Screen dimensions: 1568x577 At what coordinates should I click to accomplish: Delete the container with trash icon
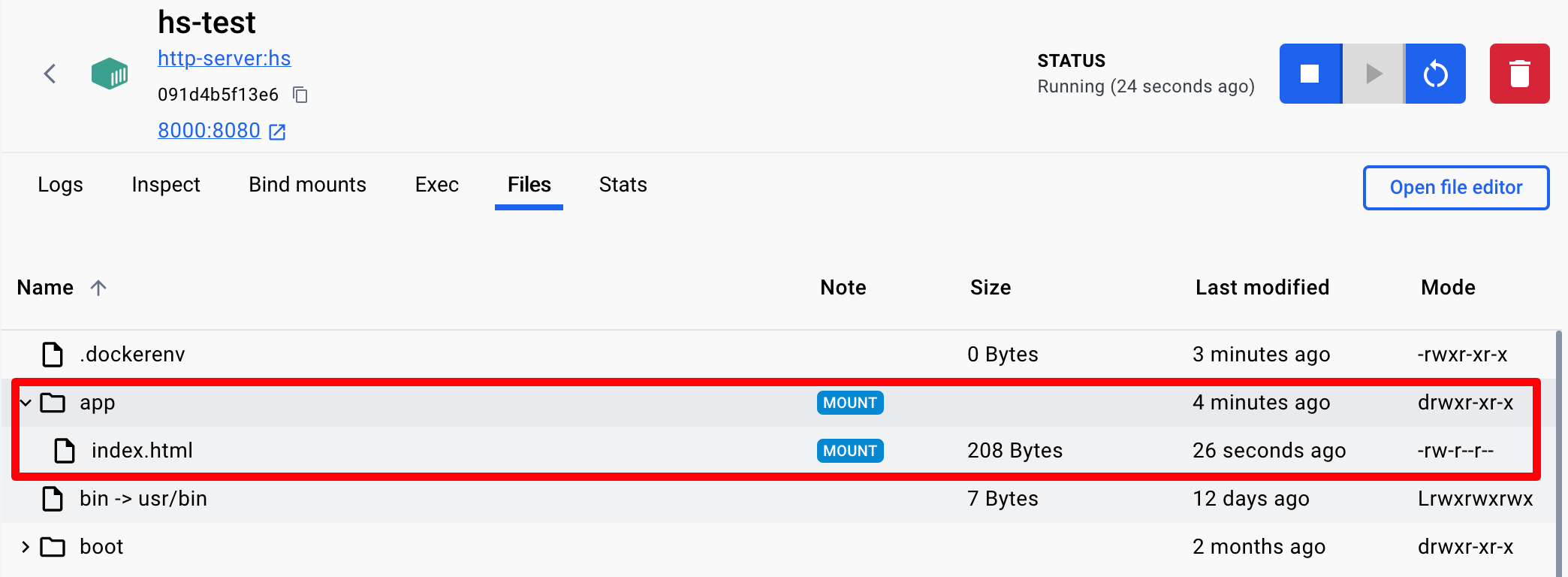click(1520, 74)
